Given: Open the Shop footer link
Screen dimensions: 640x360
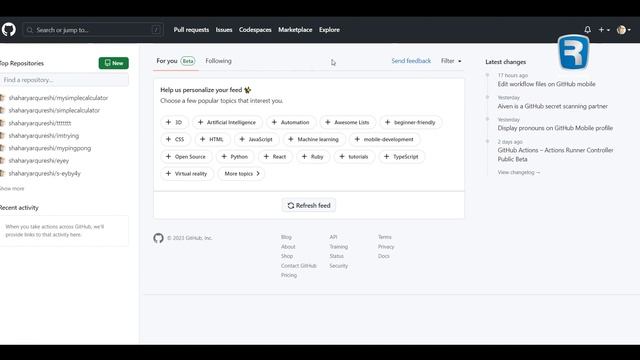Looking at the screenshot, I should (x=287, y=256).
